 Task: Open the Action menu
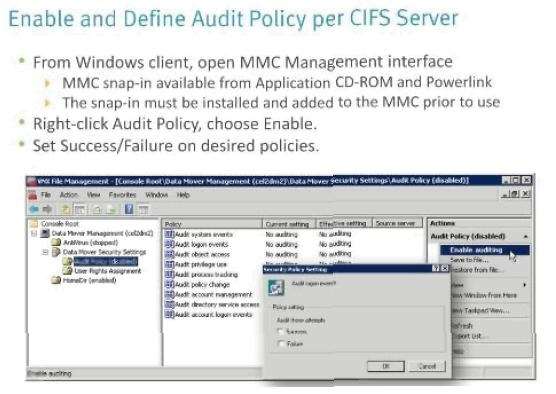tap(68, 195)
